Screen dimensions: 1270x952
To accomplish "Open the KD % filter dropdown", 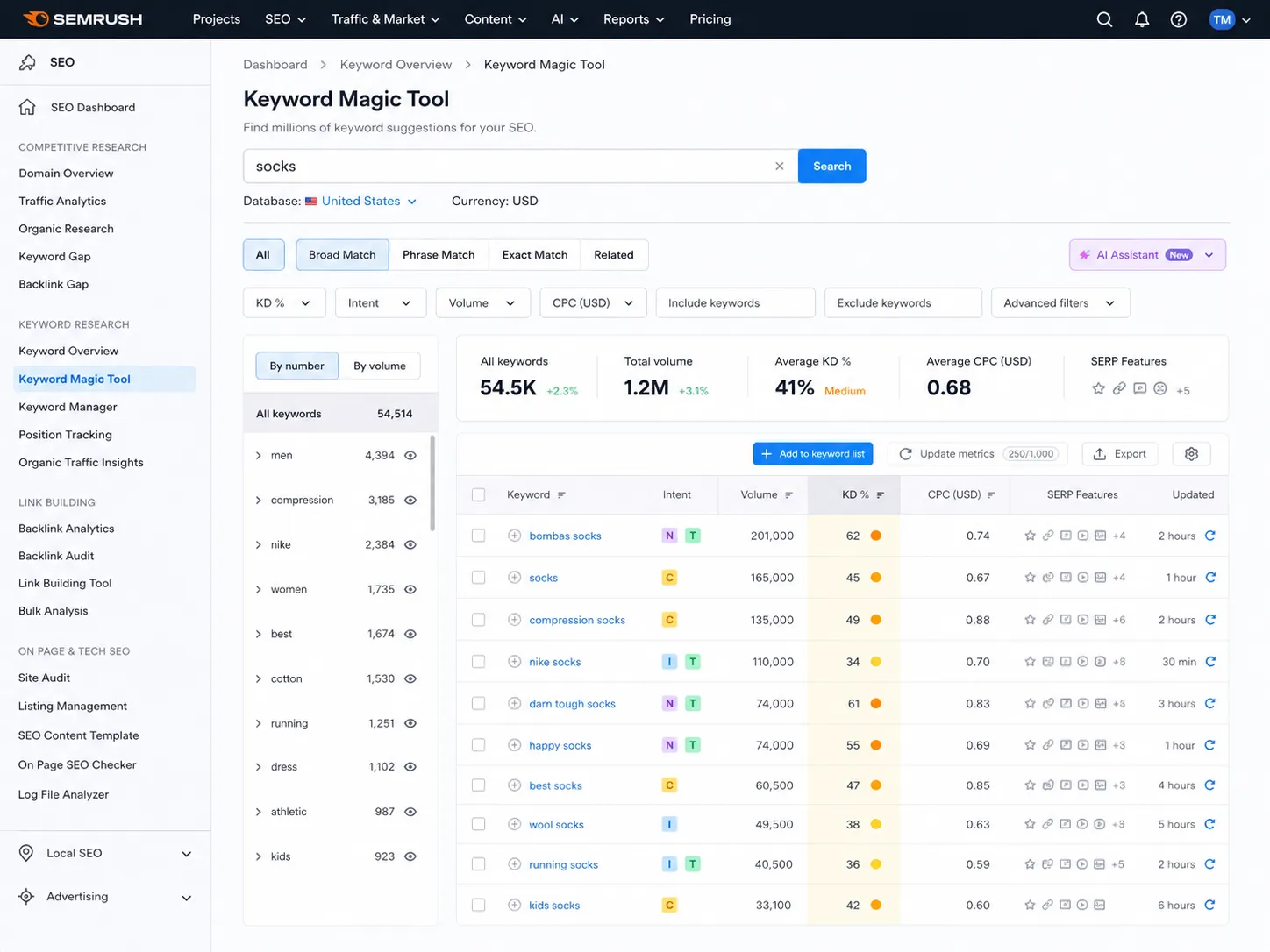I will (x=284, y=302).
